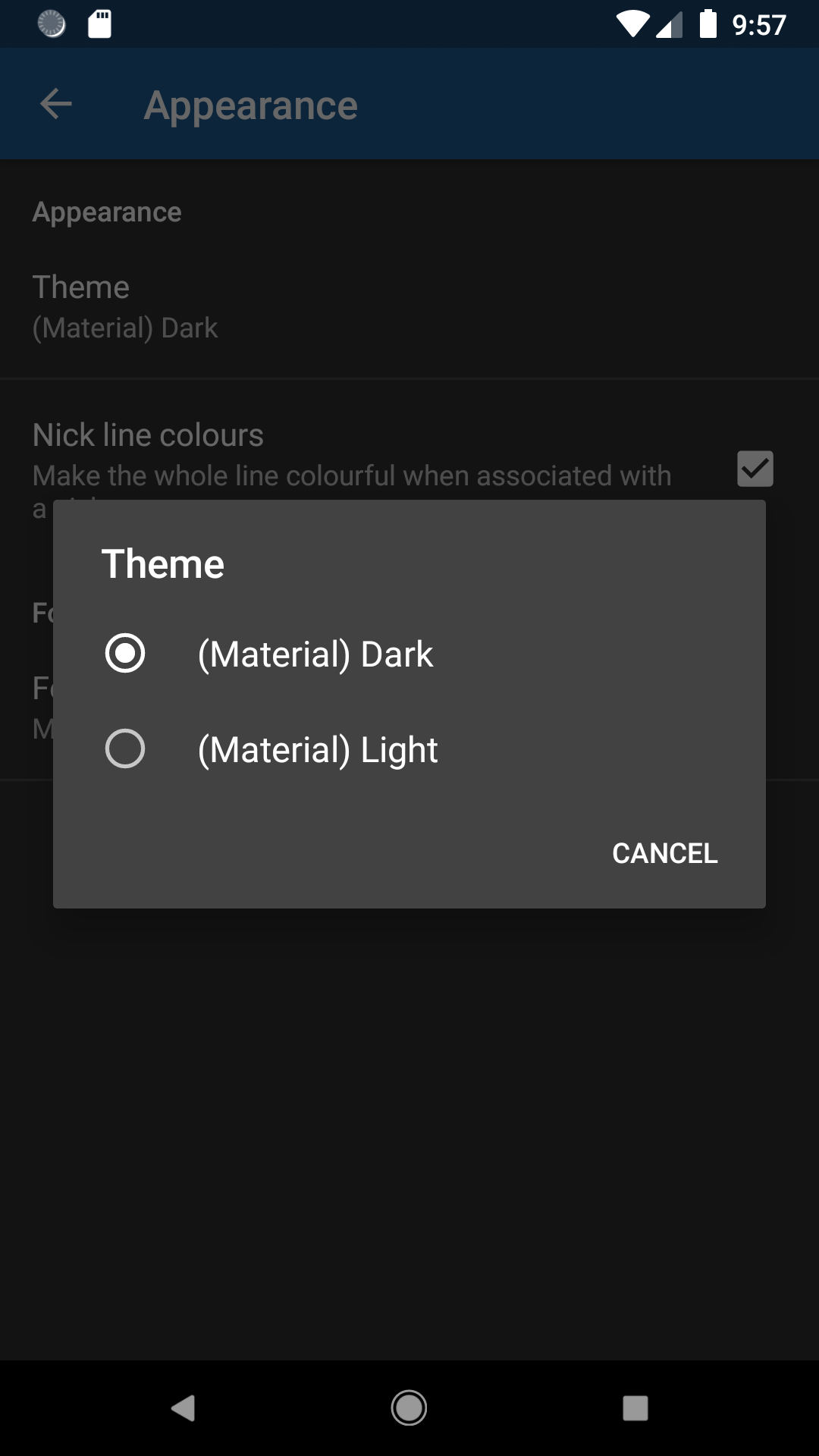This screenshot has width=819, height=1456.
Task: Choose the (Material) Light label text
Action: pyautogui.click(x=318, y=750)
